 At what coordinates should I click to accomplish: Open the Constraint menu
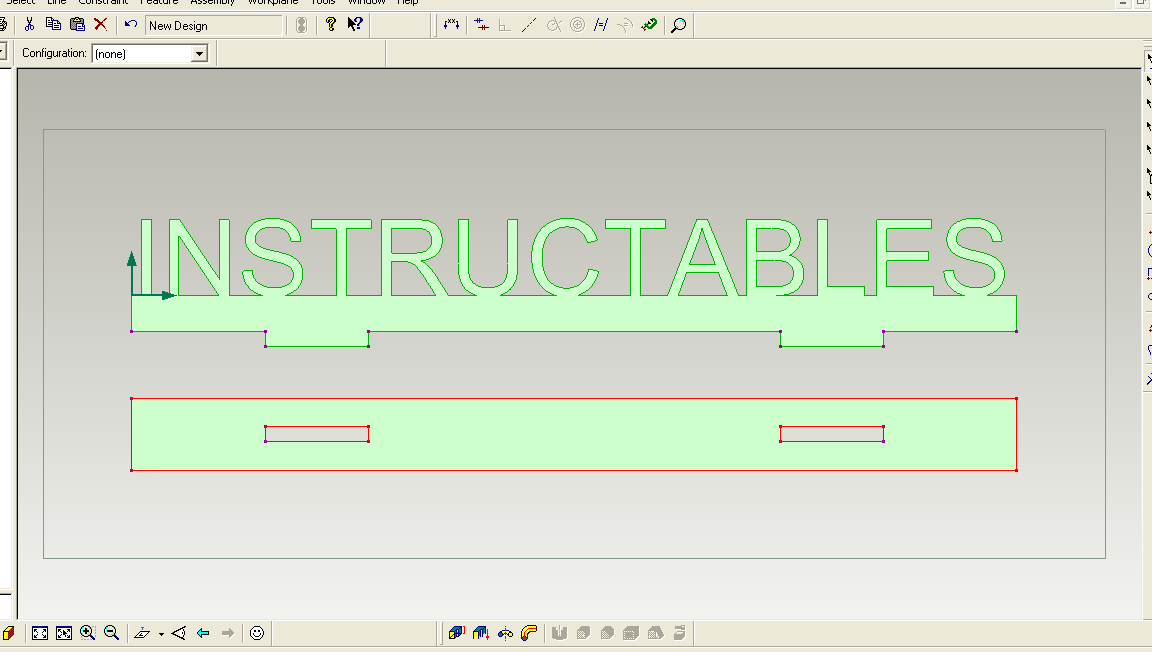coord(103,3)
